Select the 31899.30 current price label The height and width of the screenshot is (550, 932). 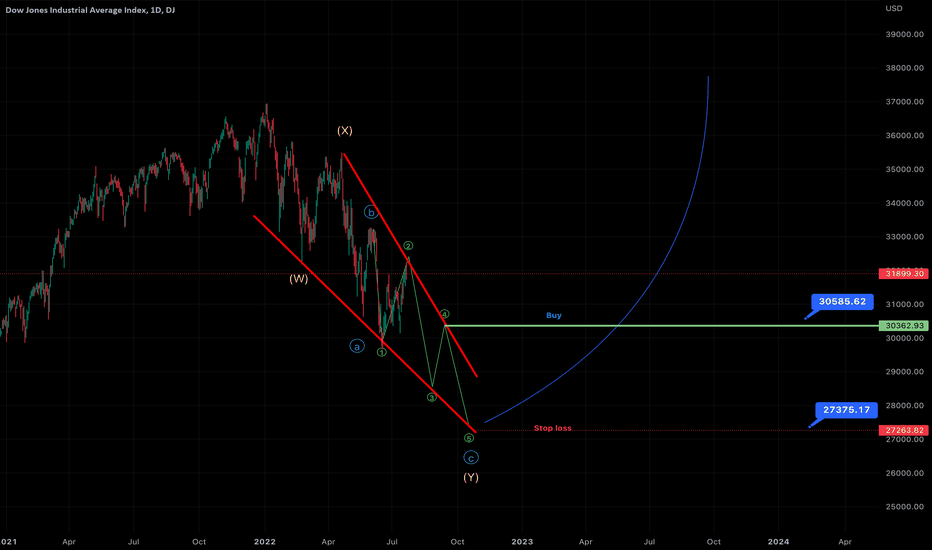pyautogui.click(x=903, y=274)
